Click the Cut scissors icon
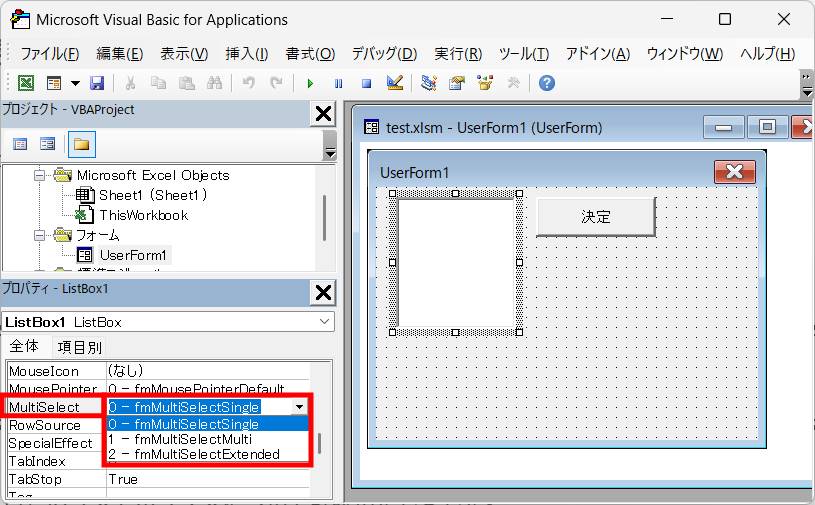 (x=130, y=83)
